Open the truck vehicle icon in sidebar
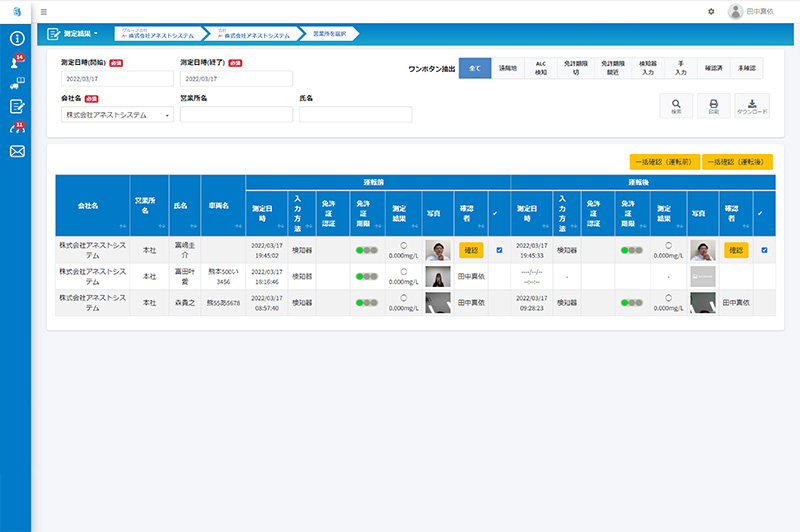 (x=16, y=84)
